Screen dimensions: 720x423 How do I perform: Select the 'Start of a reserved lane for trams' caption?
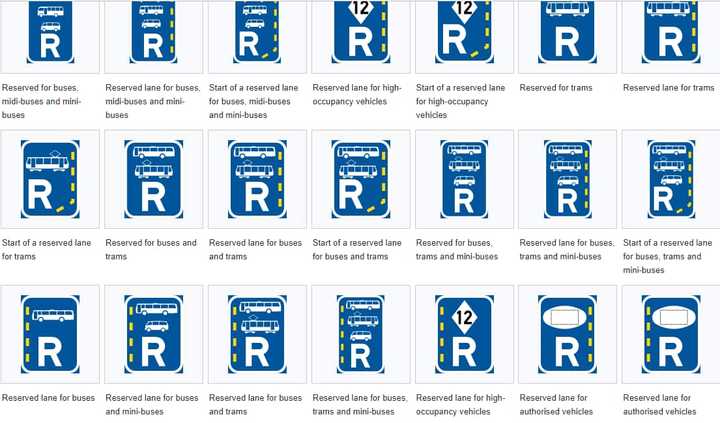pyautogui.click(x=49, y=249)
